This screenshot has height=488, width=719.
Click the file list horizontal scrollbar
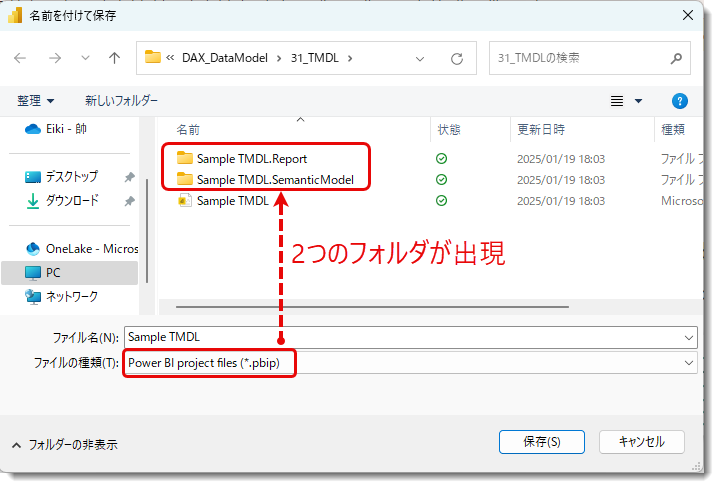[372, 307]
